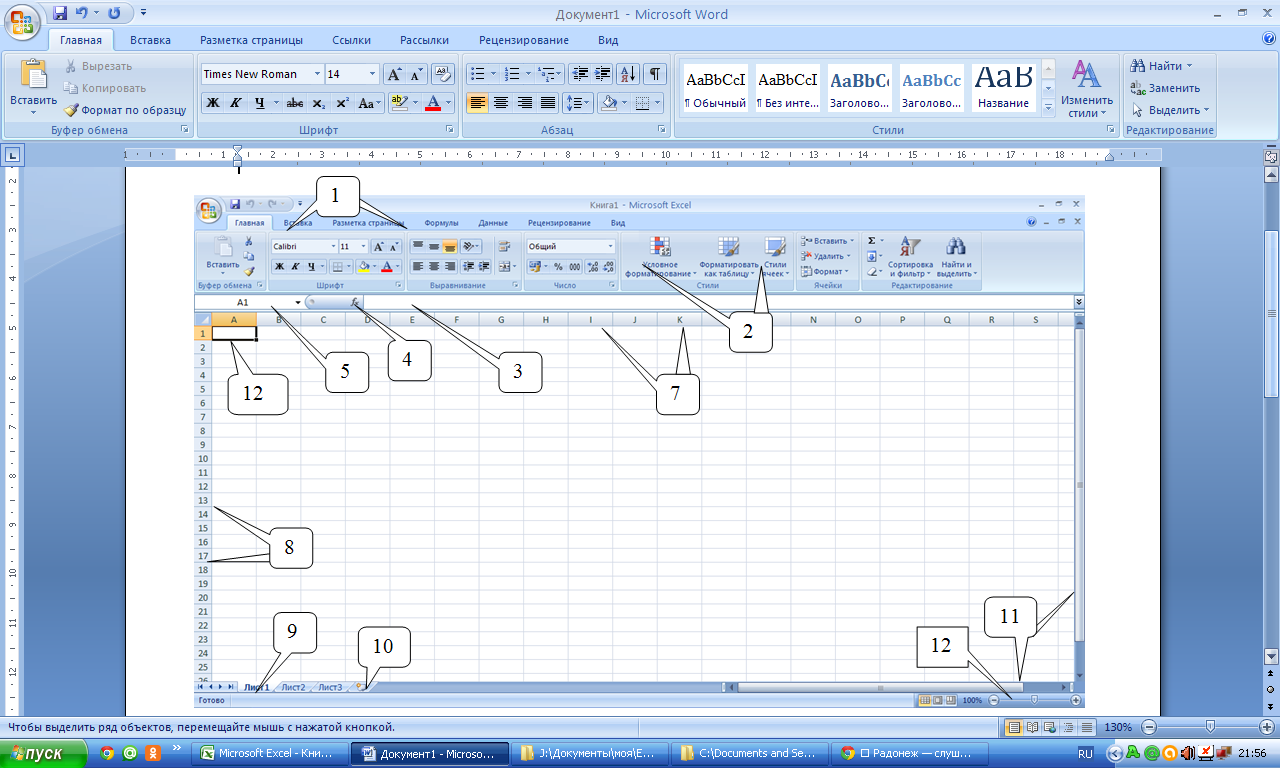This screenshot has width=1280, height=768.
Task: Open Выделить select dropdown
Action: [1170, 110]
